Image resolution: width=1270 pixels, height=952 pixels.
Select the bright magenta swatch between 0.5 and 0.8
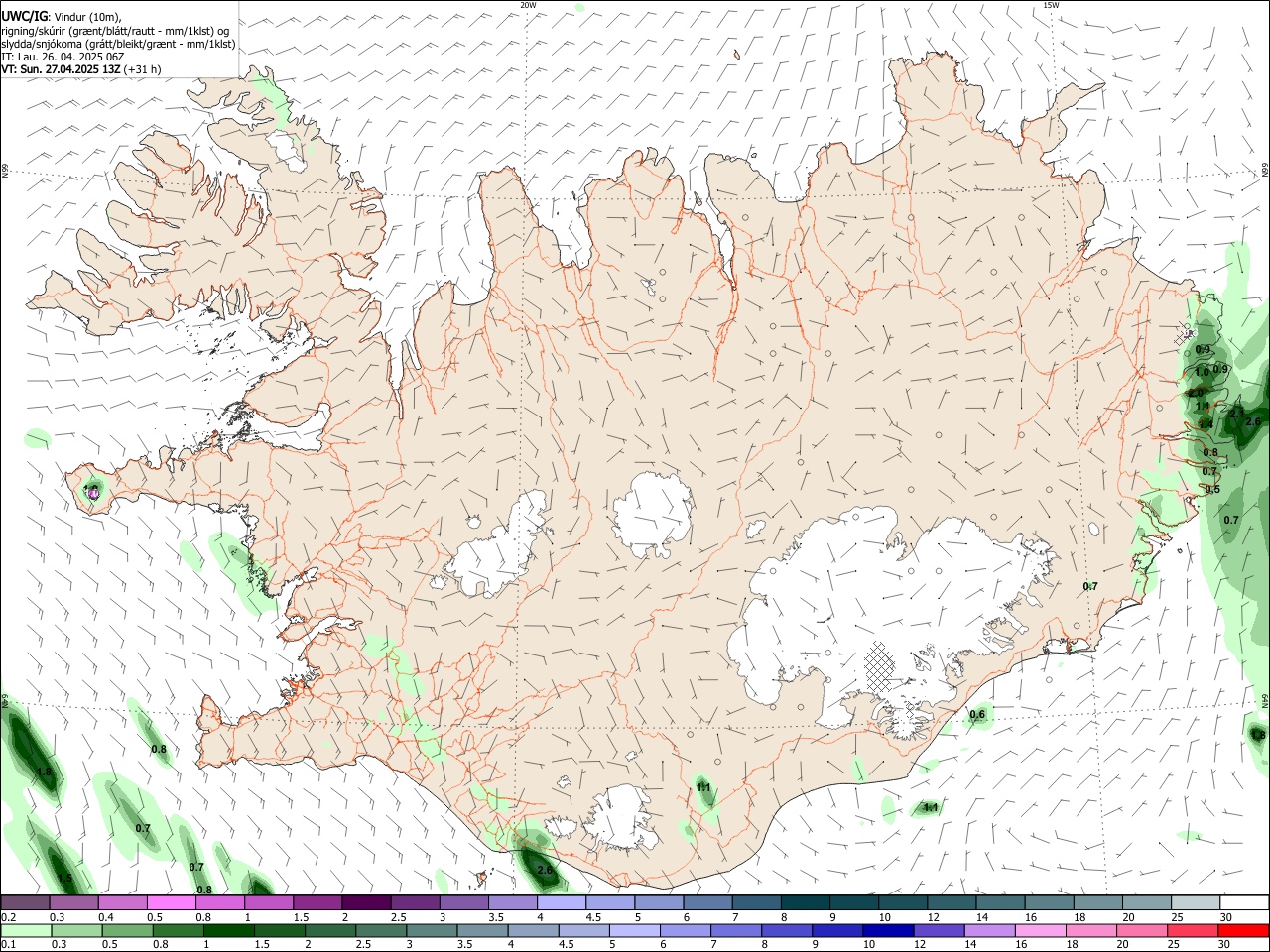[x=172, y=902]
